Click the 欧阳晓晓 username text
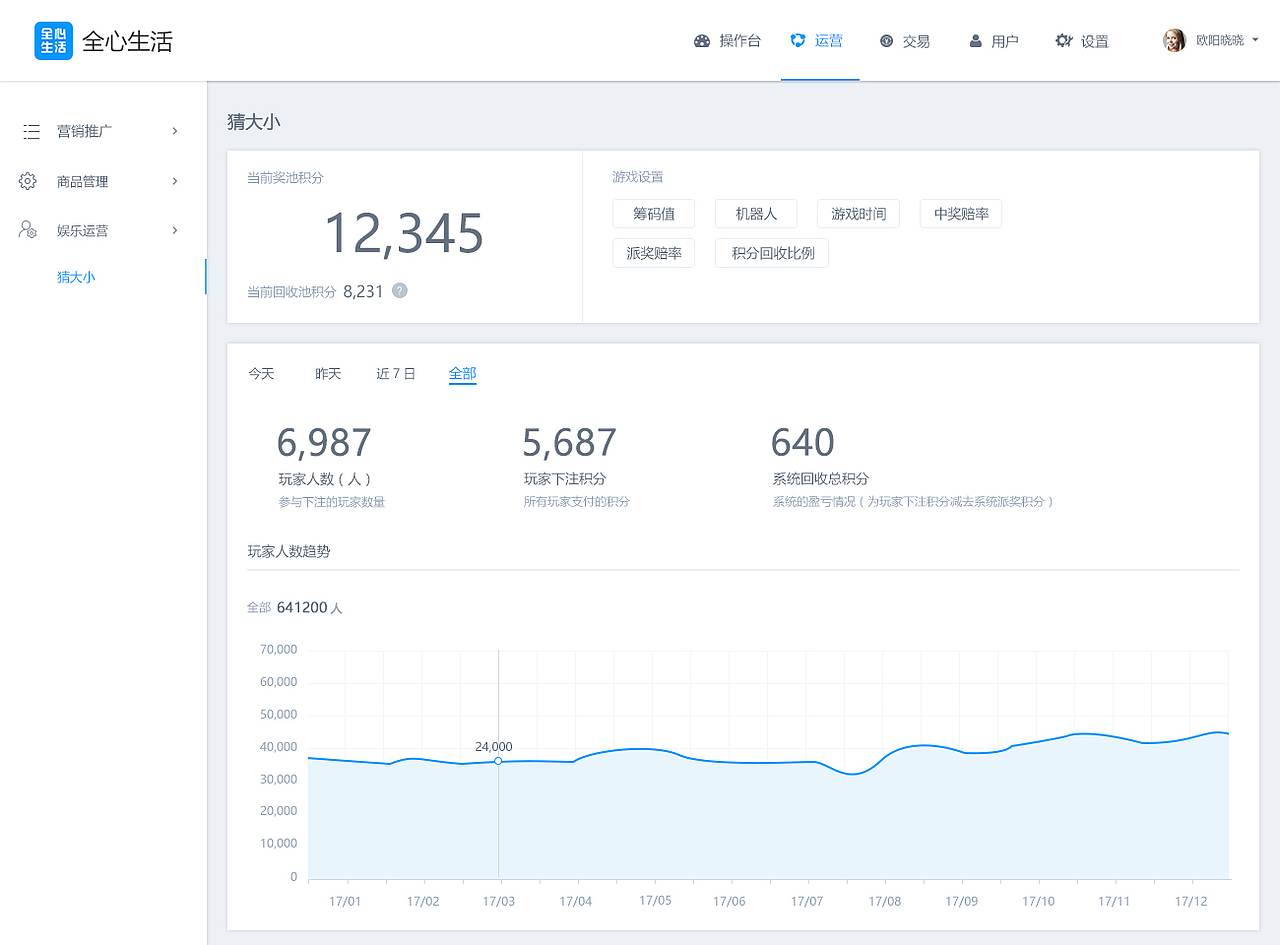 point(1220,41)
